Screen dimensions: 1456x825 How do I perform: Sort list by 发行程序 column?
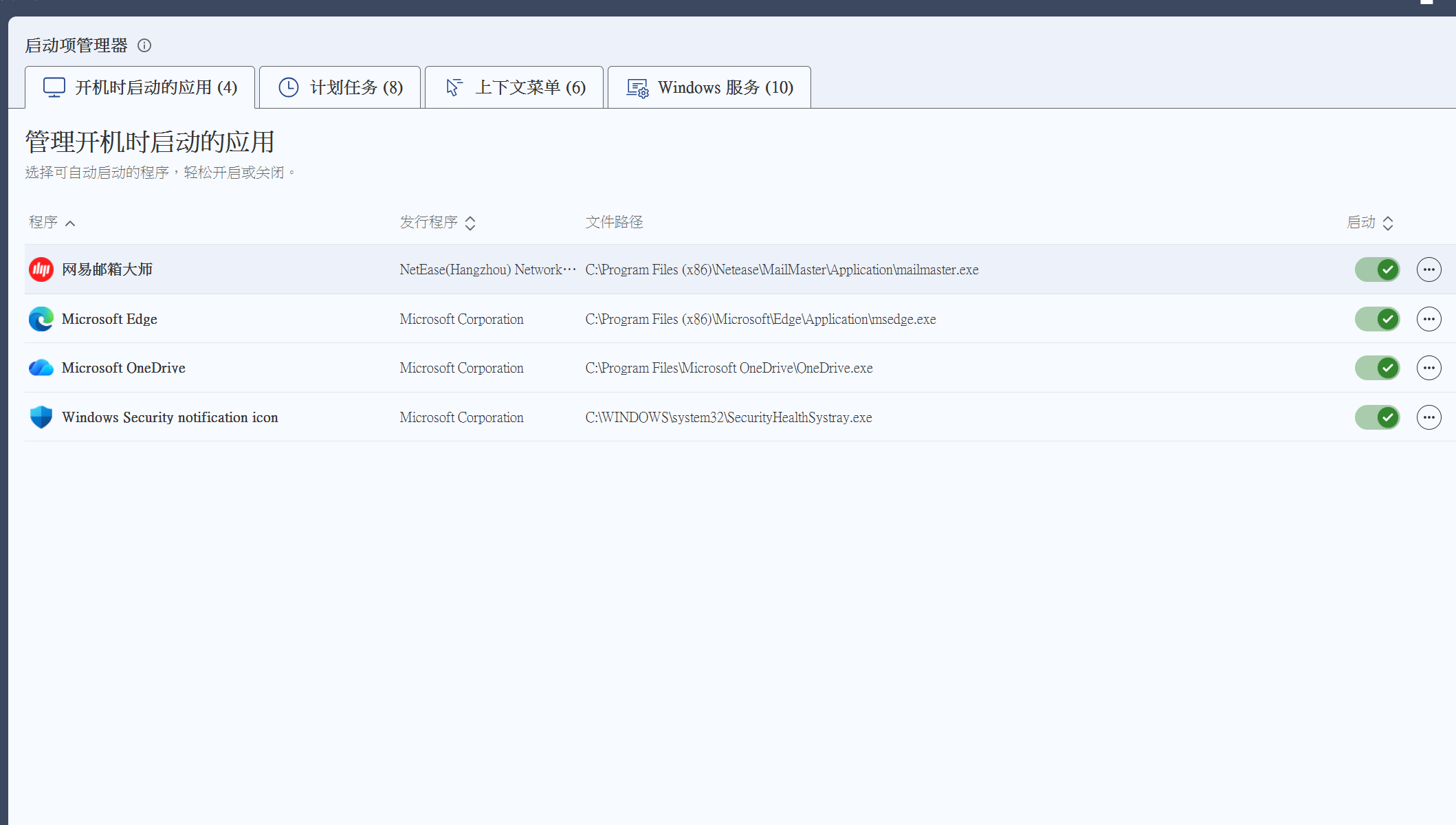pyautogui.click(x=438, y=222)
